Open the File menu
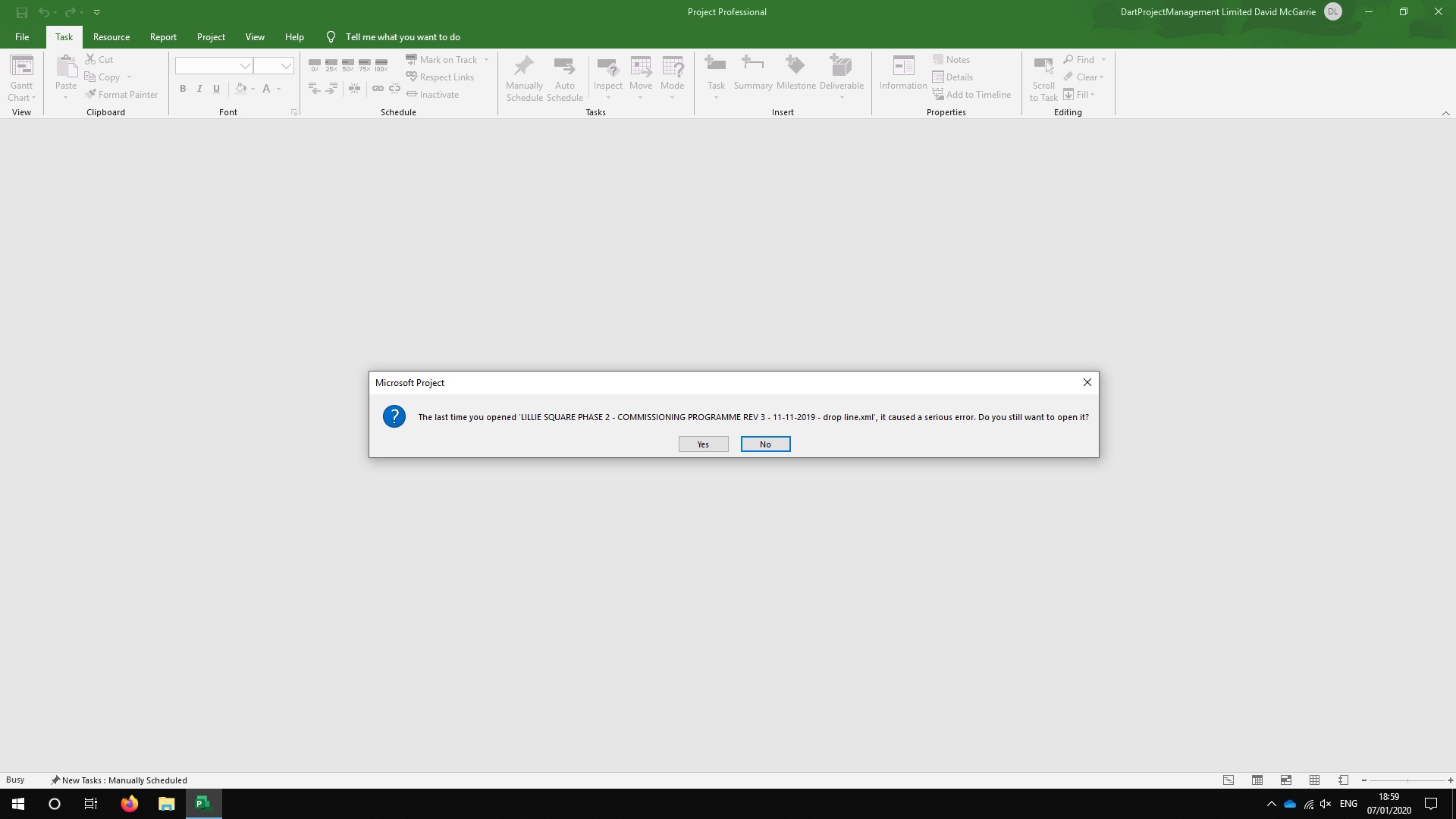Image resolution: width=1456 pixels, height=819 pixels. coord(22,37)
